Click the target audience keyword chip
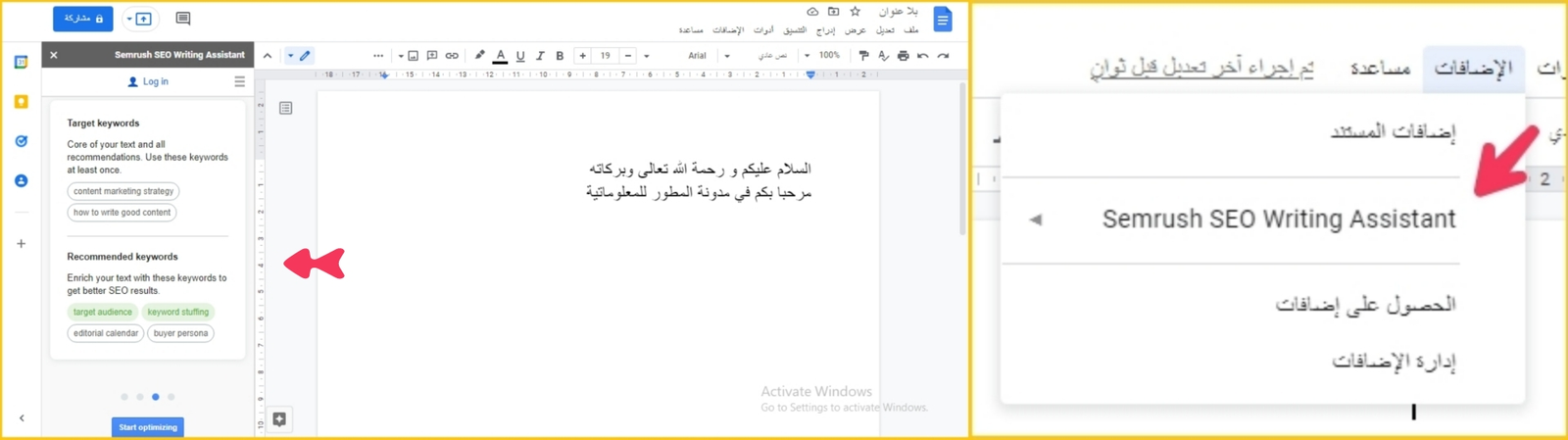Screen dimensions: 1568x440 click(103, 312)
